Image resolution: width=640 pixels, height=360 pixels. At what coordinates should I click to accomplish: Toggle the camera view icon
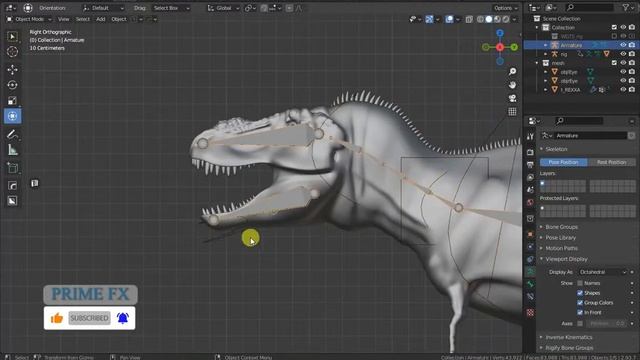click(512, 98)
